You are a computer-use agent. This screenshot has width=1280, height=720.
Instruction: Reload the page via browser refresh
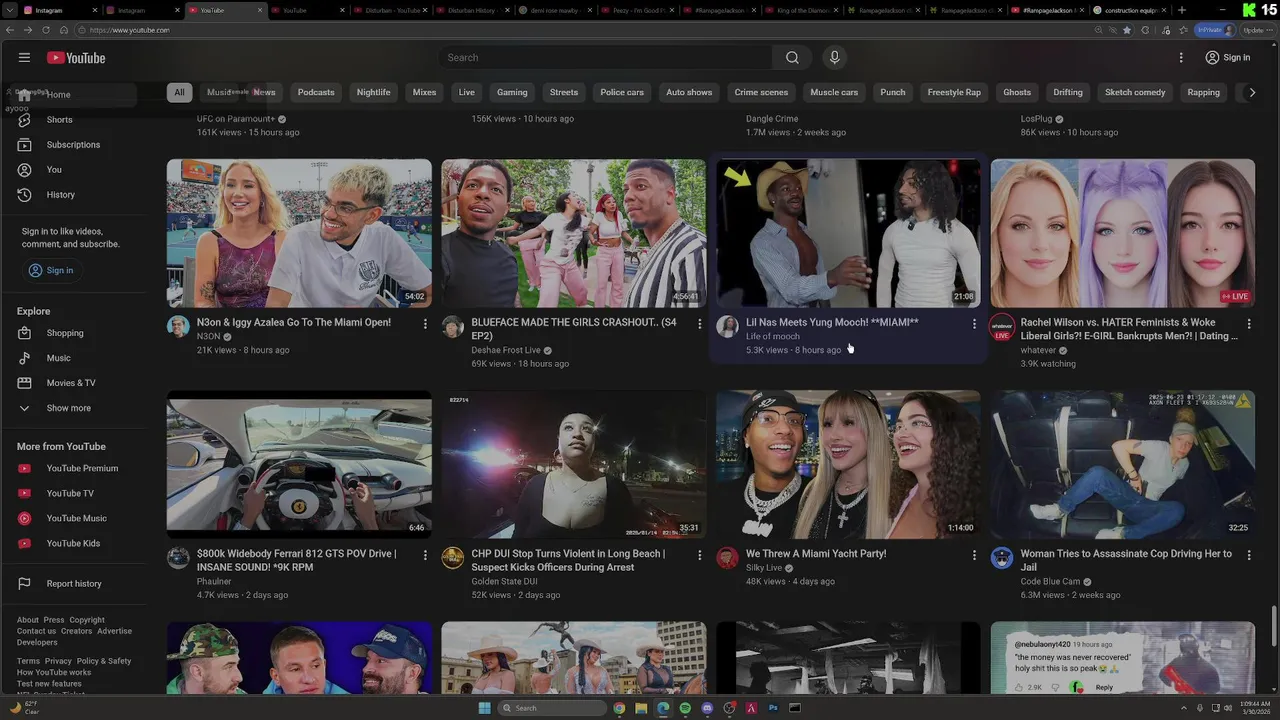(46, 30)
